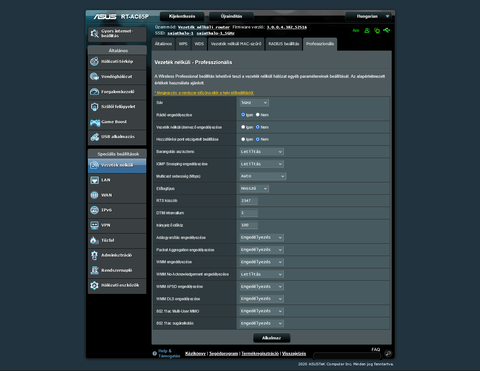Click the green user status icon
The width and height of the screenshot is (480, 371).
(x=367, y=30)
